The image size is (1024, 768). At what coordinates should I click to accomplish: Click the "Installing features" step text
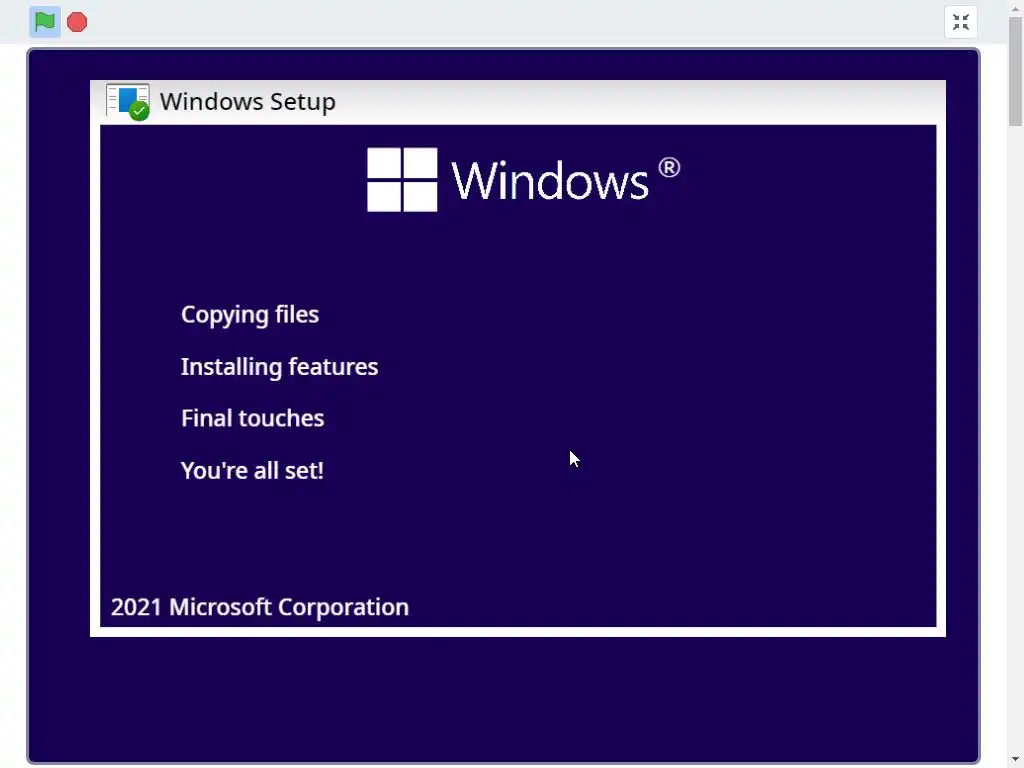pos(280,366)
